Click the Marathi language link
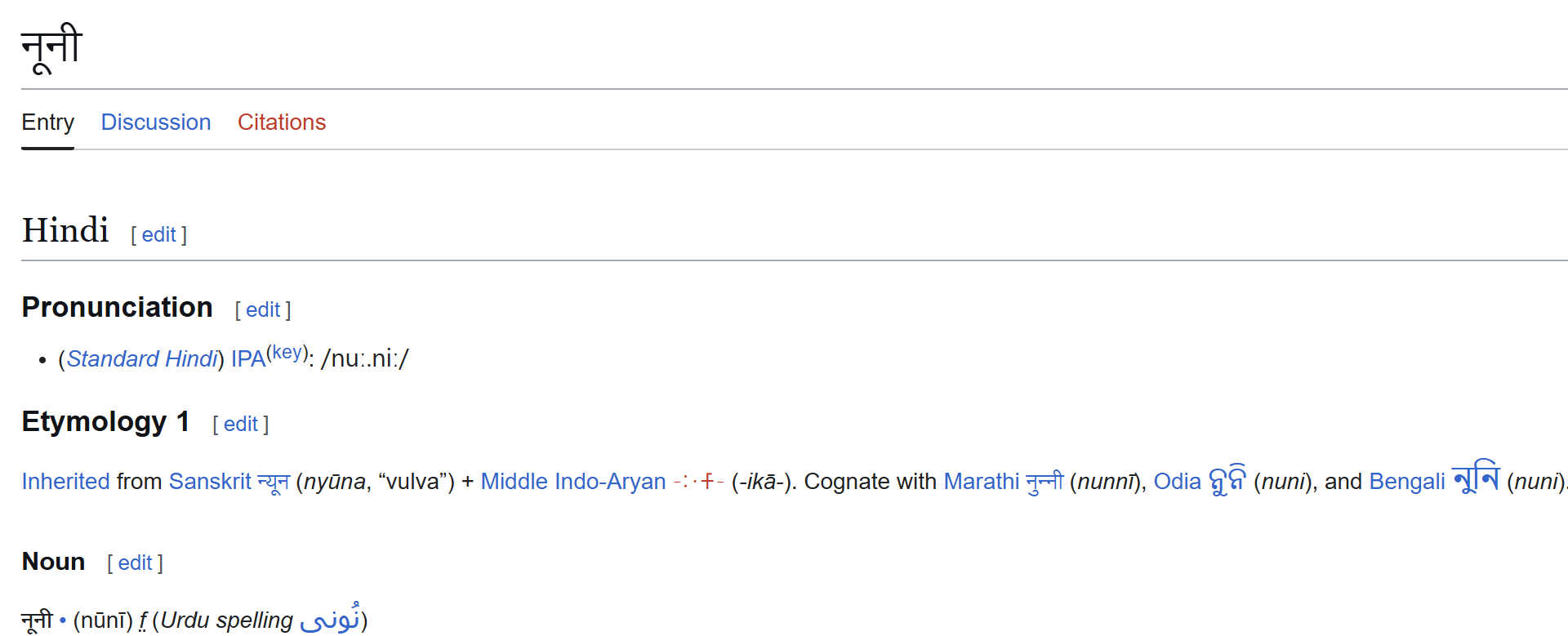1568x636 pixels. click(981, 482)
